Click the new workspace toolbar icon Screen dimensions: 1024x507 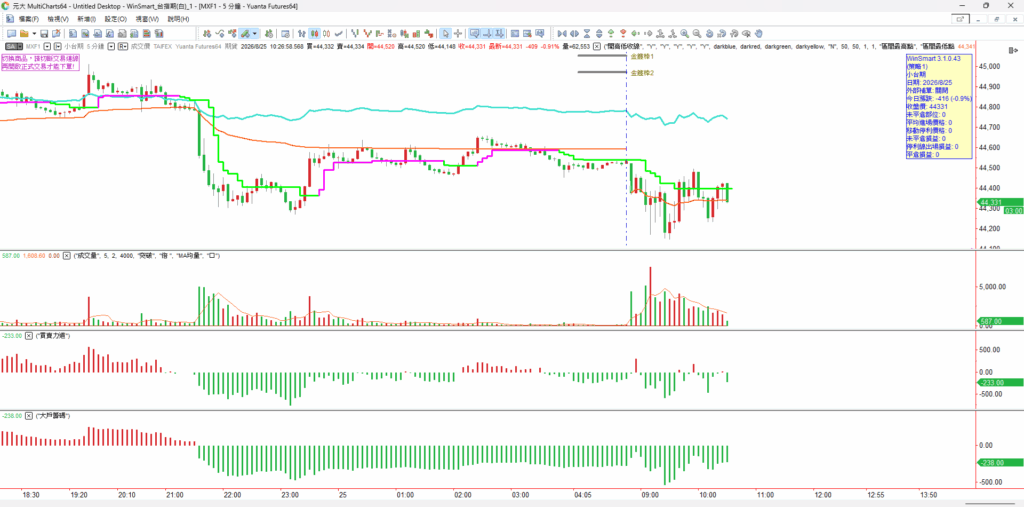[x=11, y=33]
